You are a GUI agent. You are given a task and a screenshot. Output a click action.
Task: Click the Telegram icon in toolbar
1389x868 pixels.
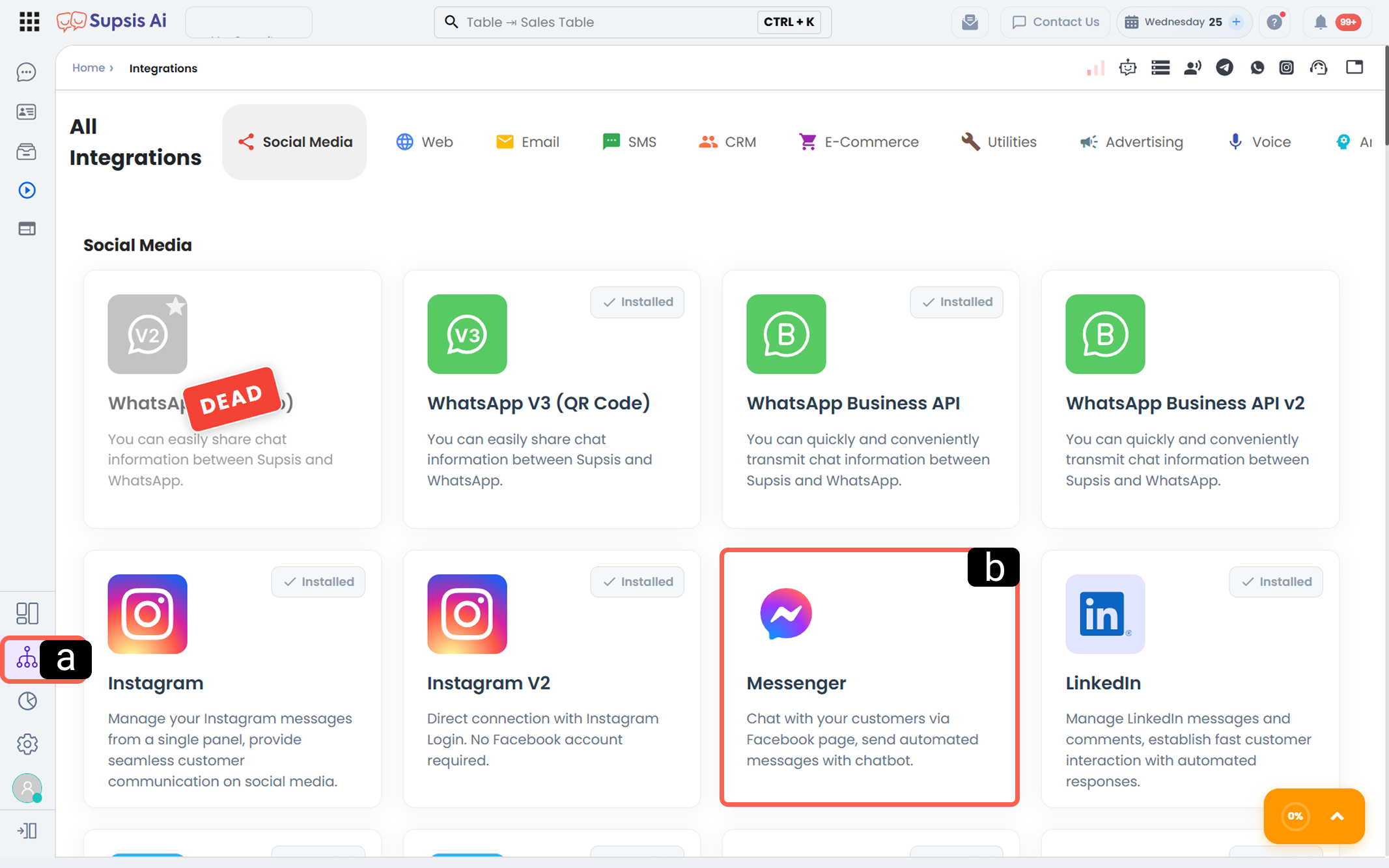[x=1225, y=68]
